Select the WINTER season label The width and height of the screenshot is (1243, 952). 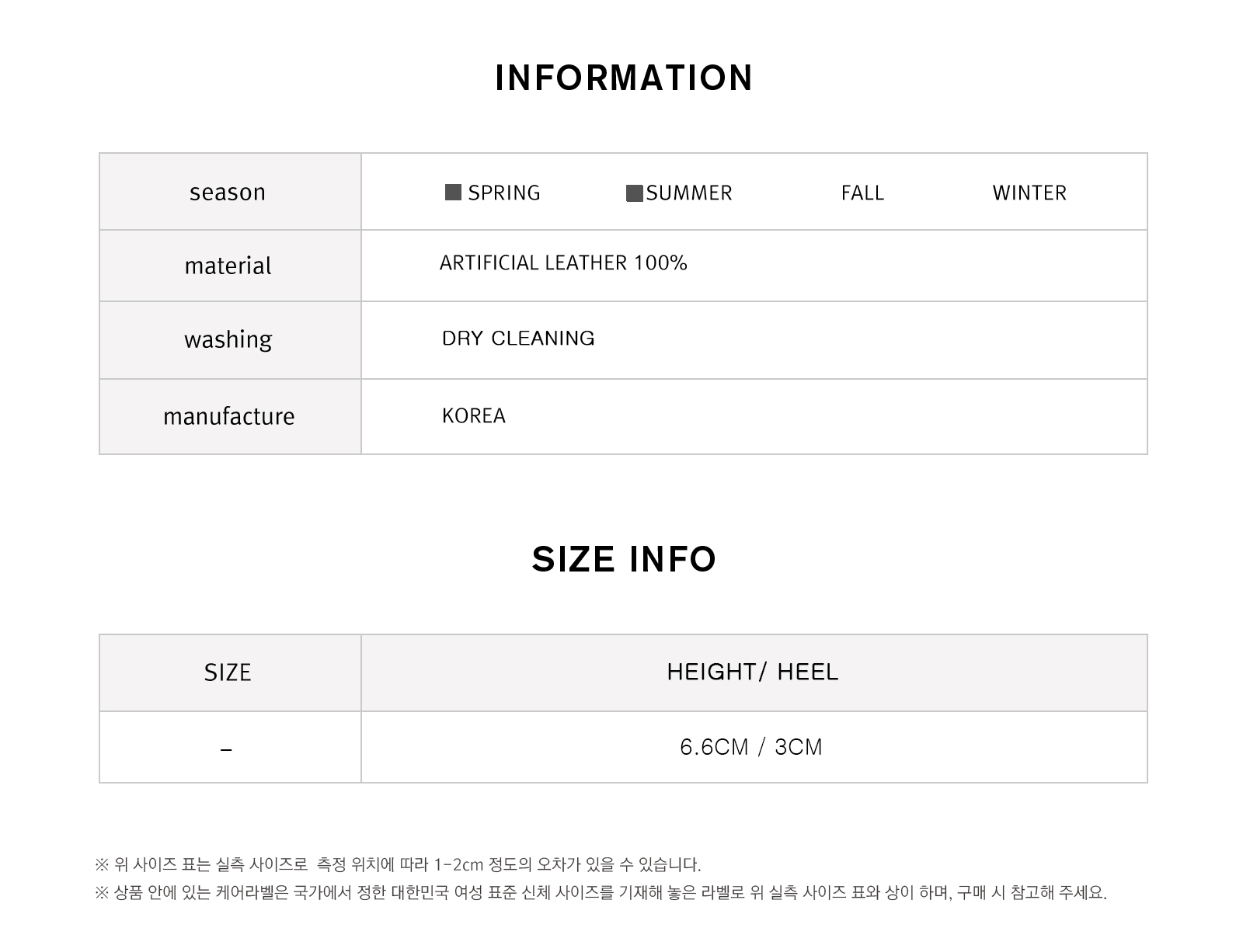point(1029,193)
